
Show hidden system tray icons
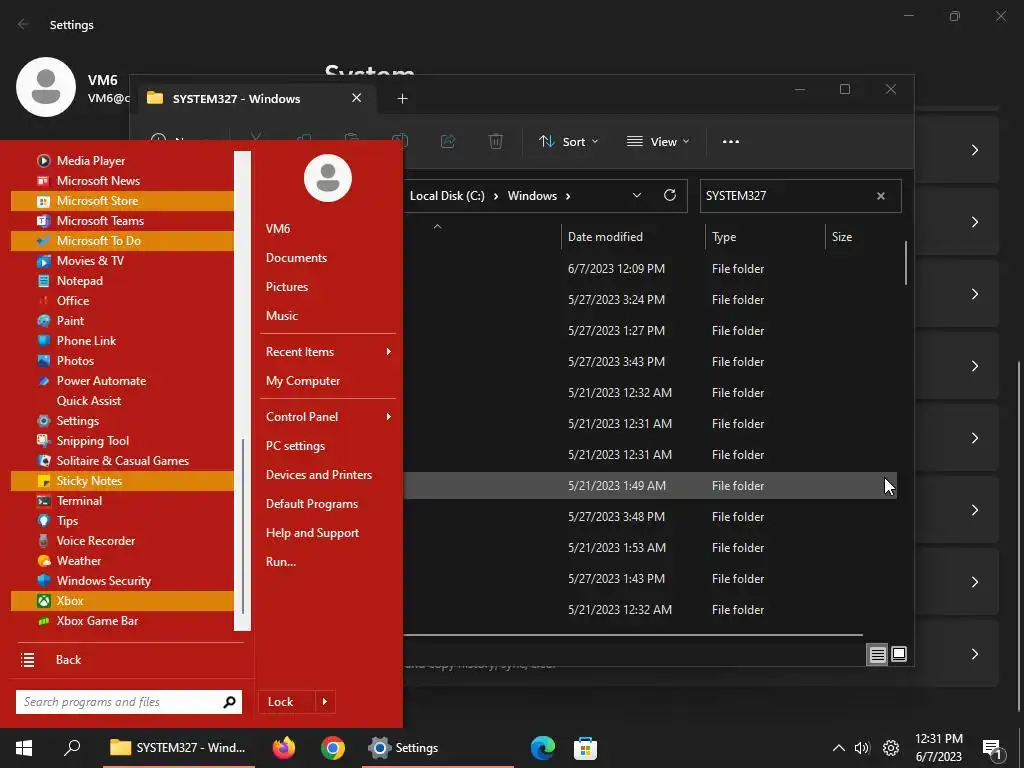point(839,748)
